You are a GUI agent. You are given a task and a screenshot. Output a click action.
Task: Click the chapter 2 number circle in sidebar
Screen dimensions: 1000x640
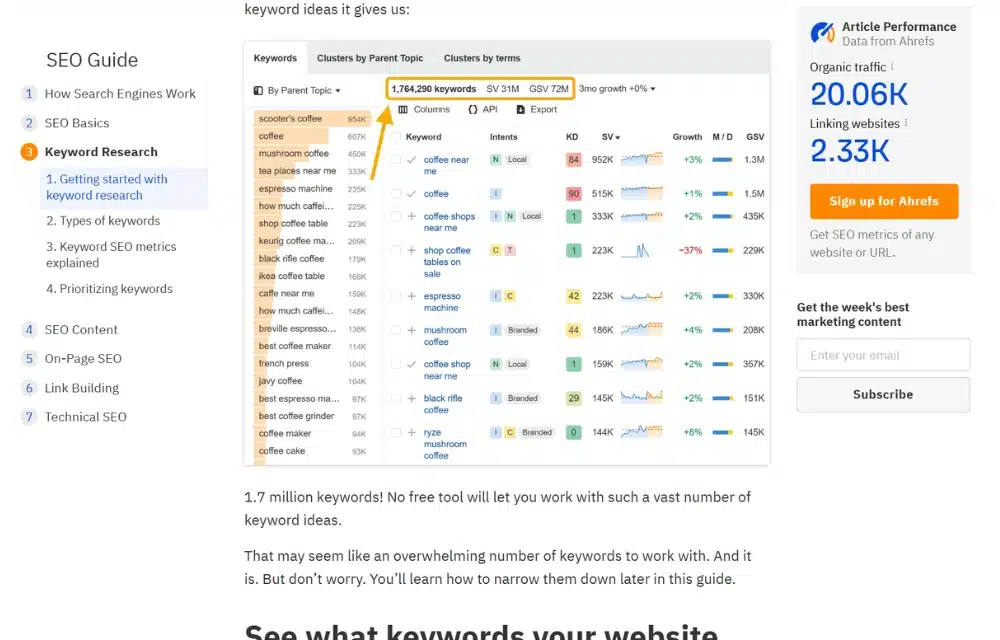(29, 123)
